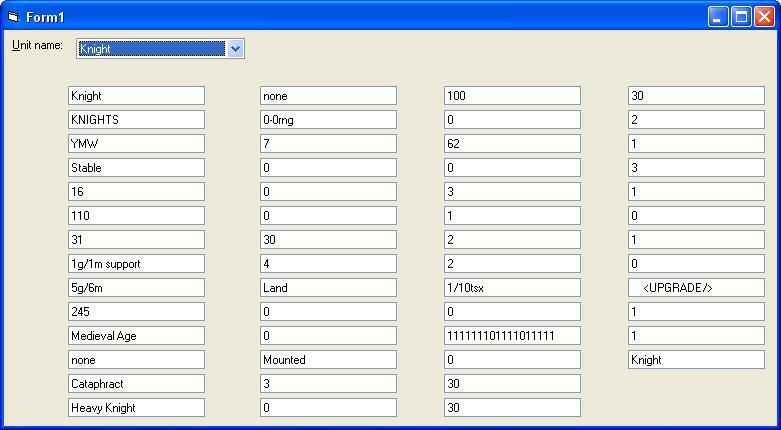Select the Land text field
Screen dimensions: 781x430
pyautogui.click(x=328, y=288)
